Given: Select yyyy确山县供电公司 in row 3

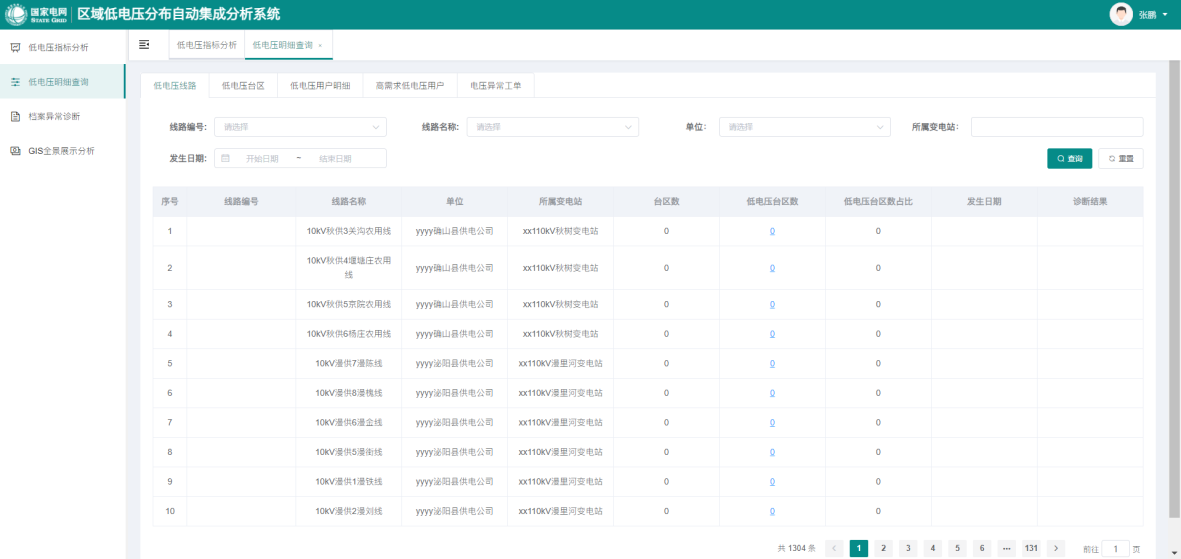Looking at the screenshot, I should pyautogui.click(x=454, y=304).
